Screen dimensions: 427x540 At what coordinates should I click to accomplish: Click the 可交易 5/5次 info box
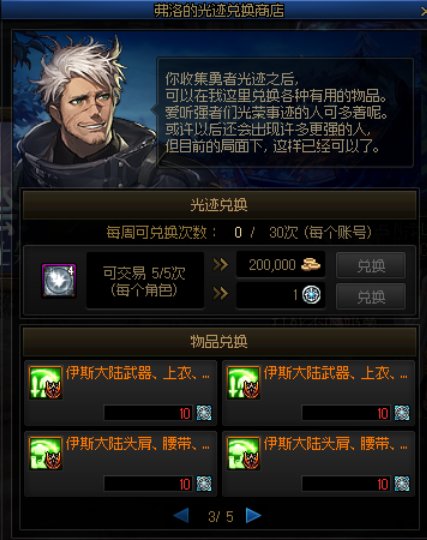(x=145, y=280)
